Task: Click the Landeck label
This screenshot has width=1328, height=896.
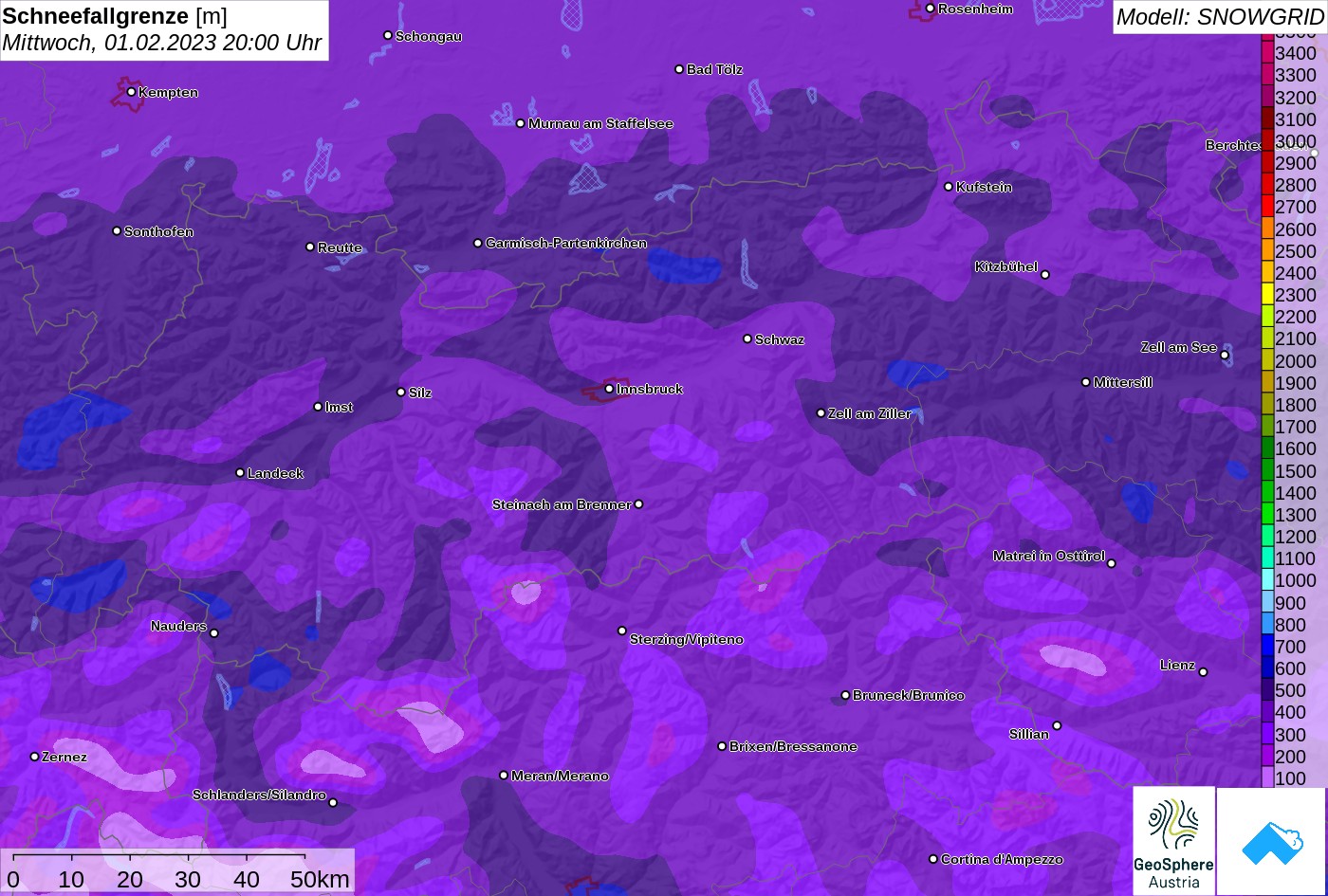Action: pyautogui.click(x=275, y=473)
